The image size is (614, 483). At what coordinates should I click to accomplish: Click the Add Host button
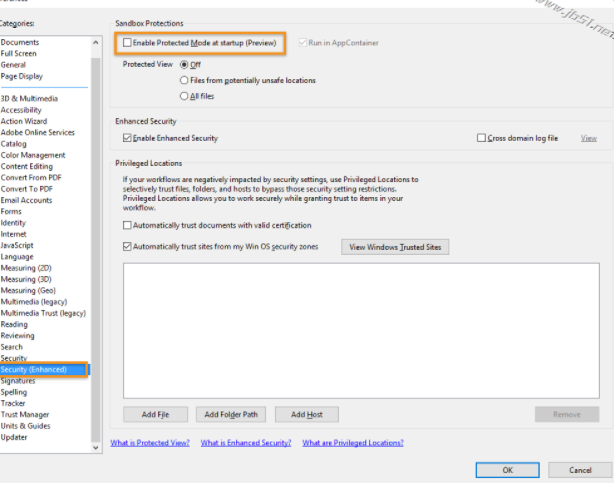click(x=306, y=414)
